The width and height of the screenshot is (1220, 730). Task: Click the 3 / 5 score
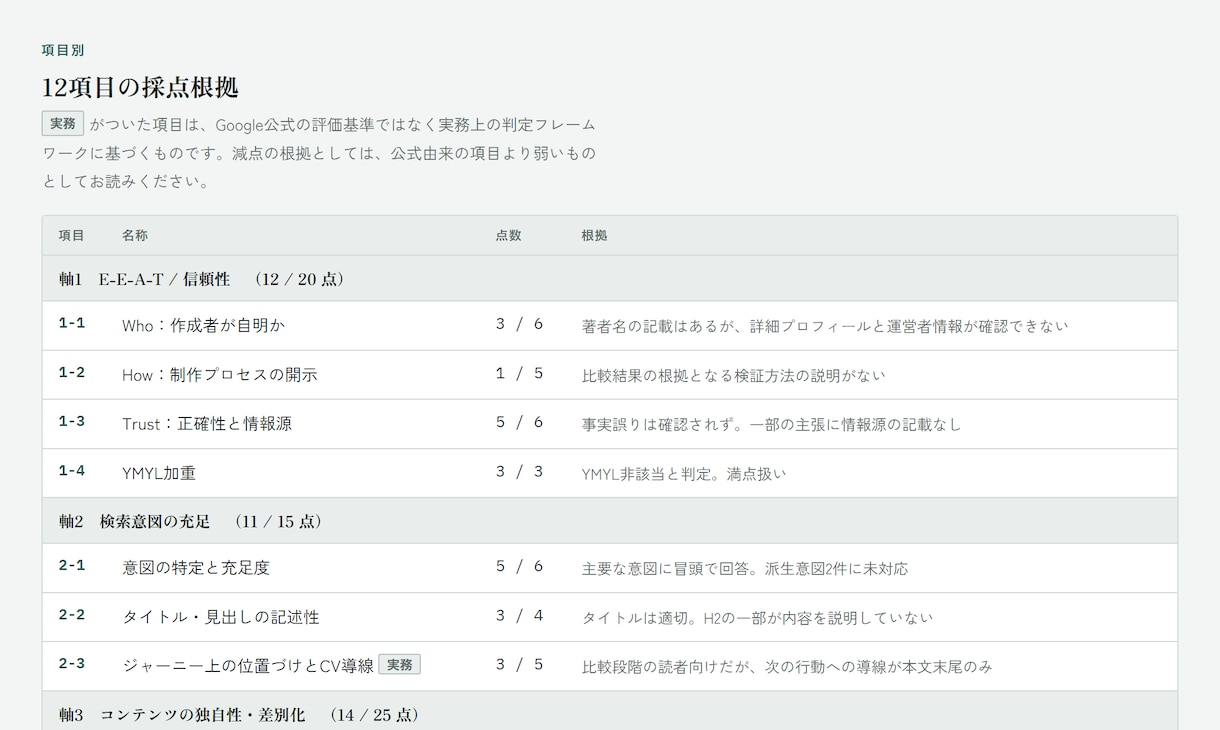[519, 664]
